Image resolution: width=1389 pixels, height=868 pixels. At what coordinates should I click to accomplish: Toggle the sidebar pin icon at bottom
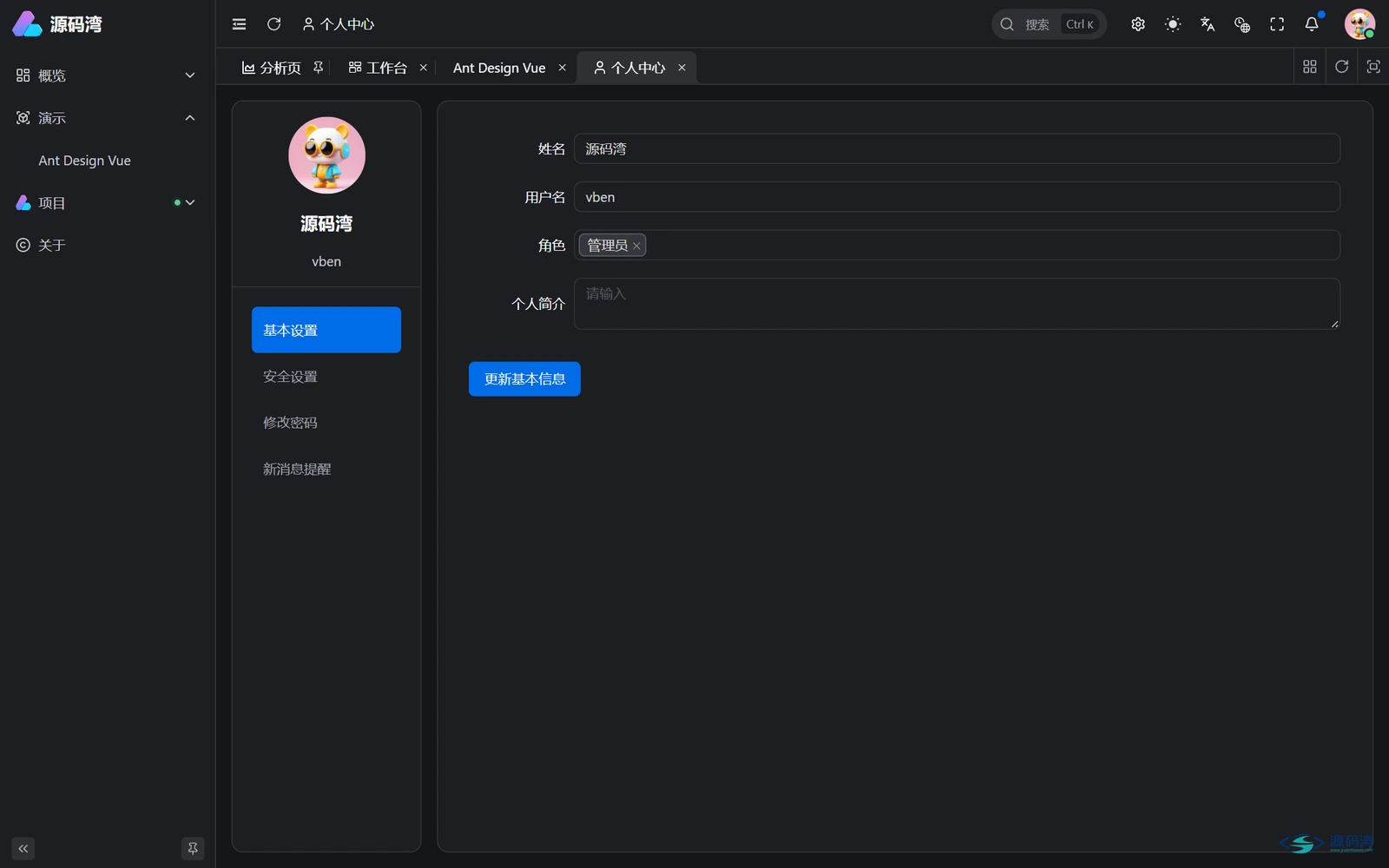click(x=193, y=848)
